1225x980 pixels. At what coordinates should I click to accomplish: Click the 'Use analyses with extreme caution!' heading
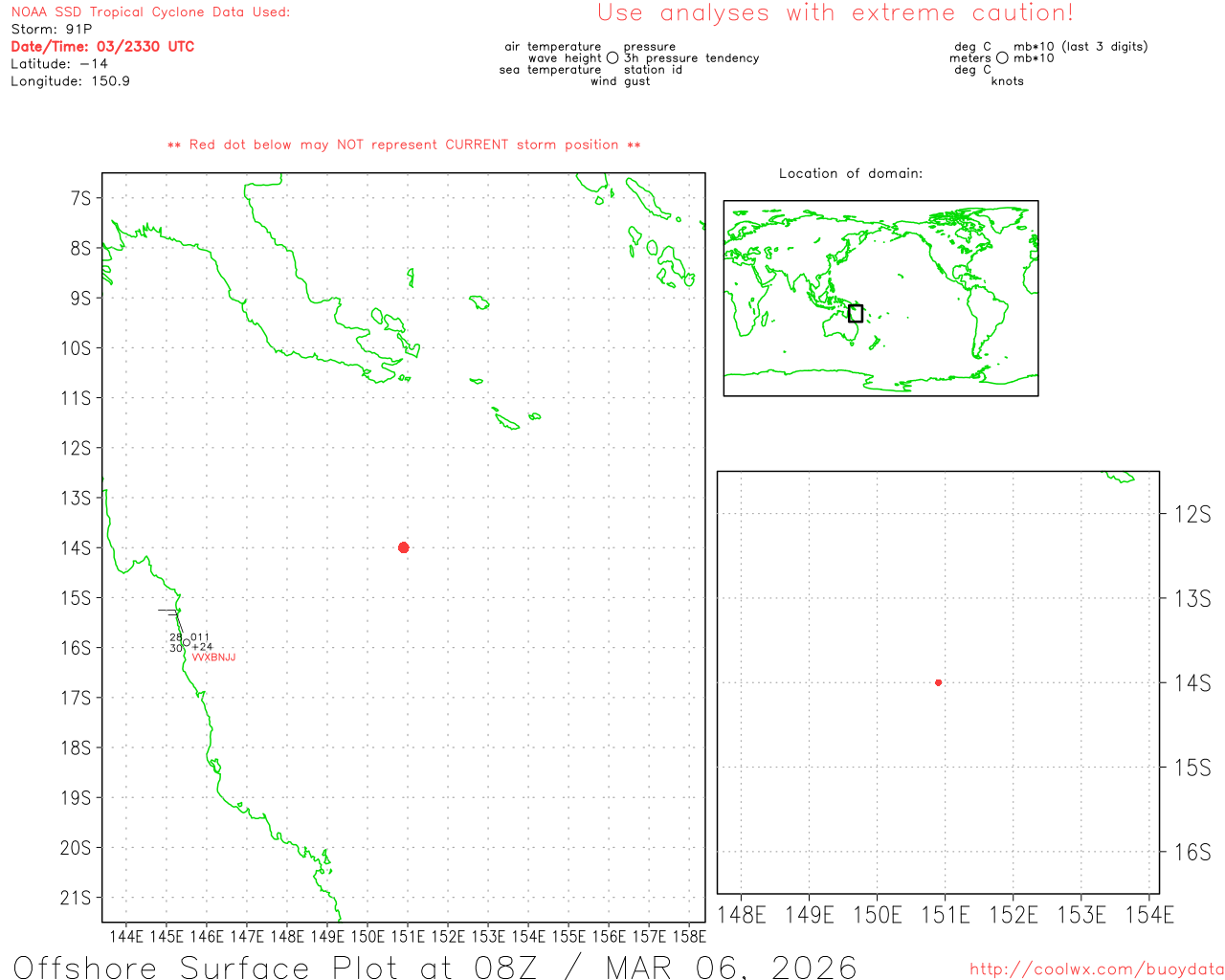[835, 13]
